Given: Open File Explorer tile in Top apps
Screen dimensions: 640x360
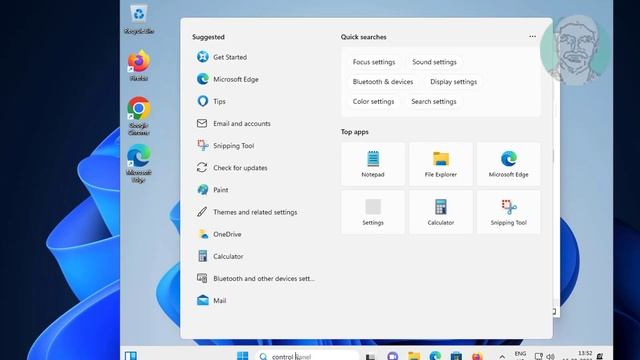Looking at the screenshot, I should point(441,164).
